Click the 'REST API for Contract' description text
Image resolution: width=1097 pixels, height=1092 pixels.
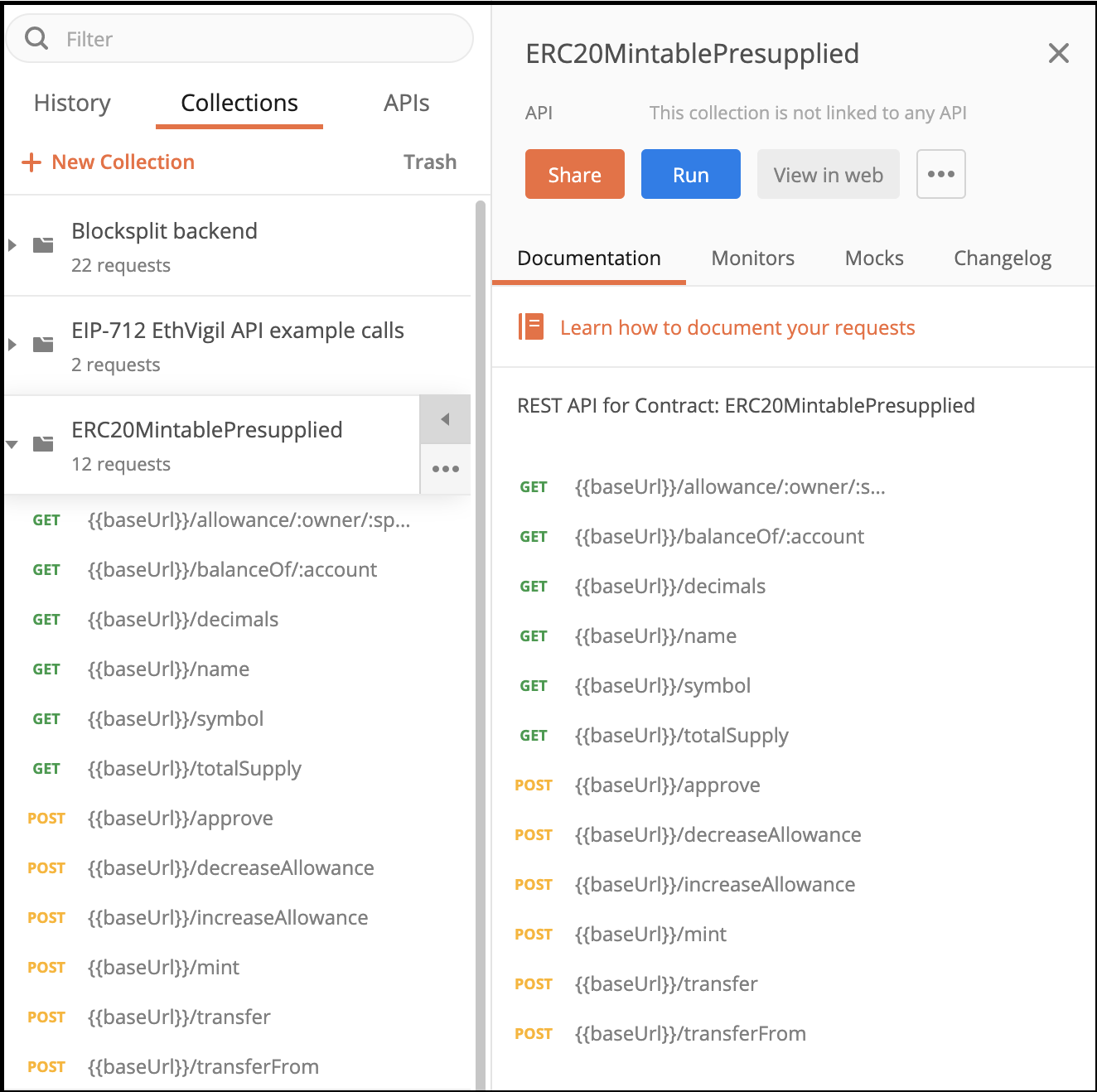[746, 406]
